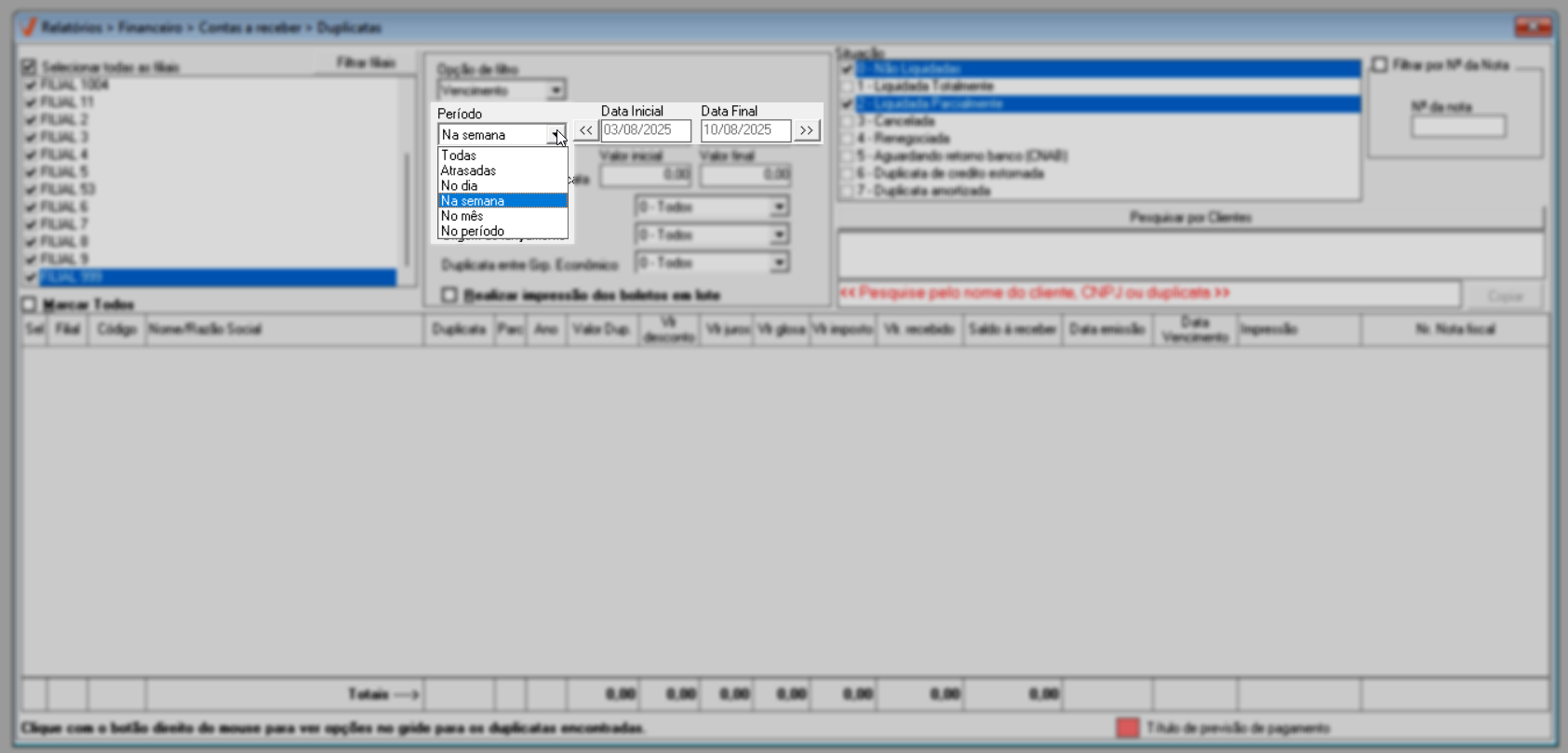Choose 'No dia' in the Período list
Image resolution: width=1568 pixels, height=753 pixels.
click(503, 185)
